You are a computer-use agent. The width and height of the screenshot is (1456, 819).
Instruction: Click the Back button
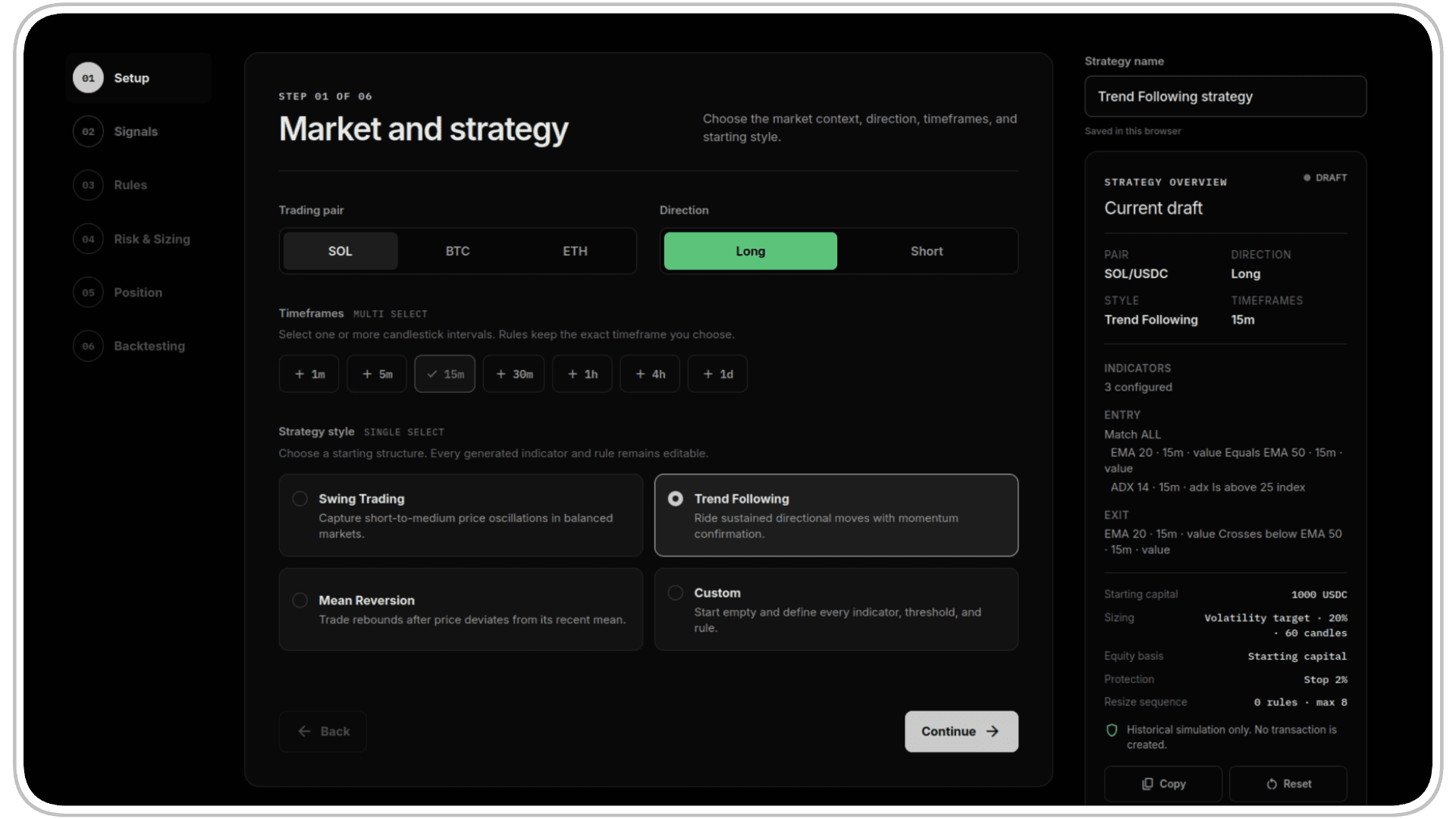tap(323, 732)
